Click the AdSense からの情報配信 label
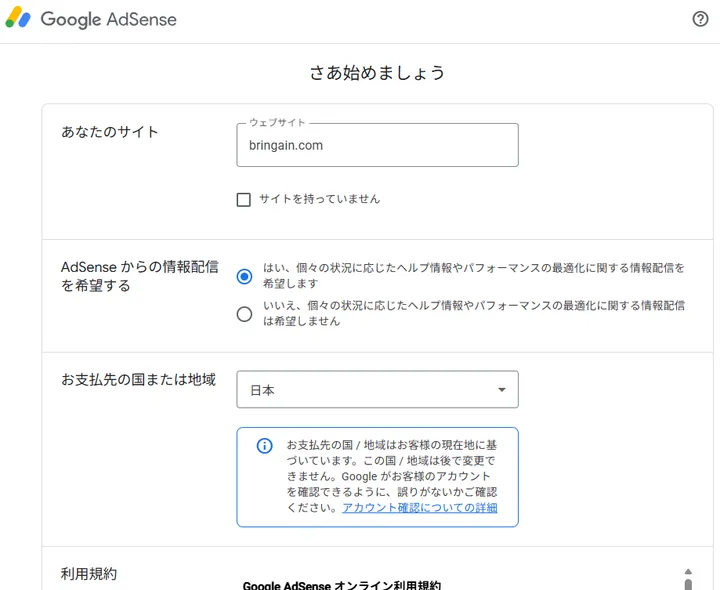Screen dimensions: 720x590 pos(140,276)
